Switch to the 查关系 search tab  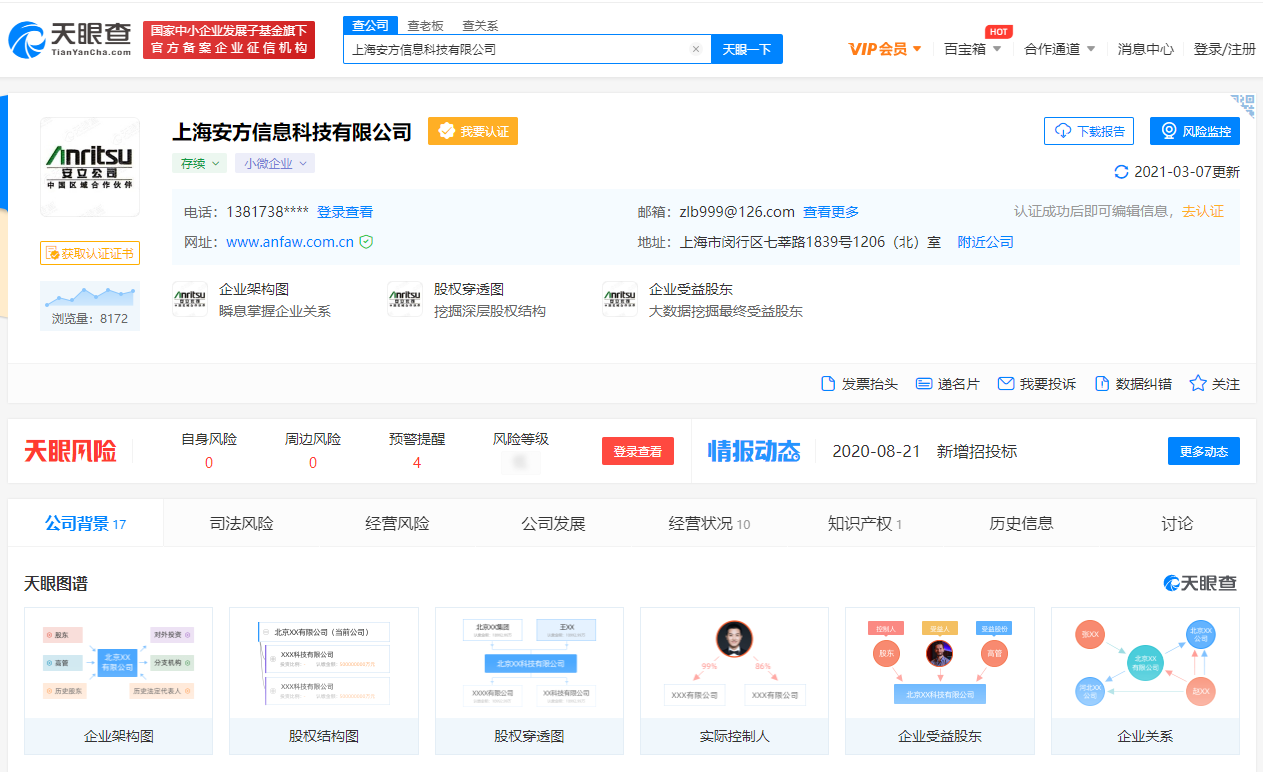pyautogui.click(x=479, y=26)
